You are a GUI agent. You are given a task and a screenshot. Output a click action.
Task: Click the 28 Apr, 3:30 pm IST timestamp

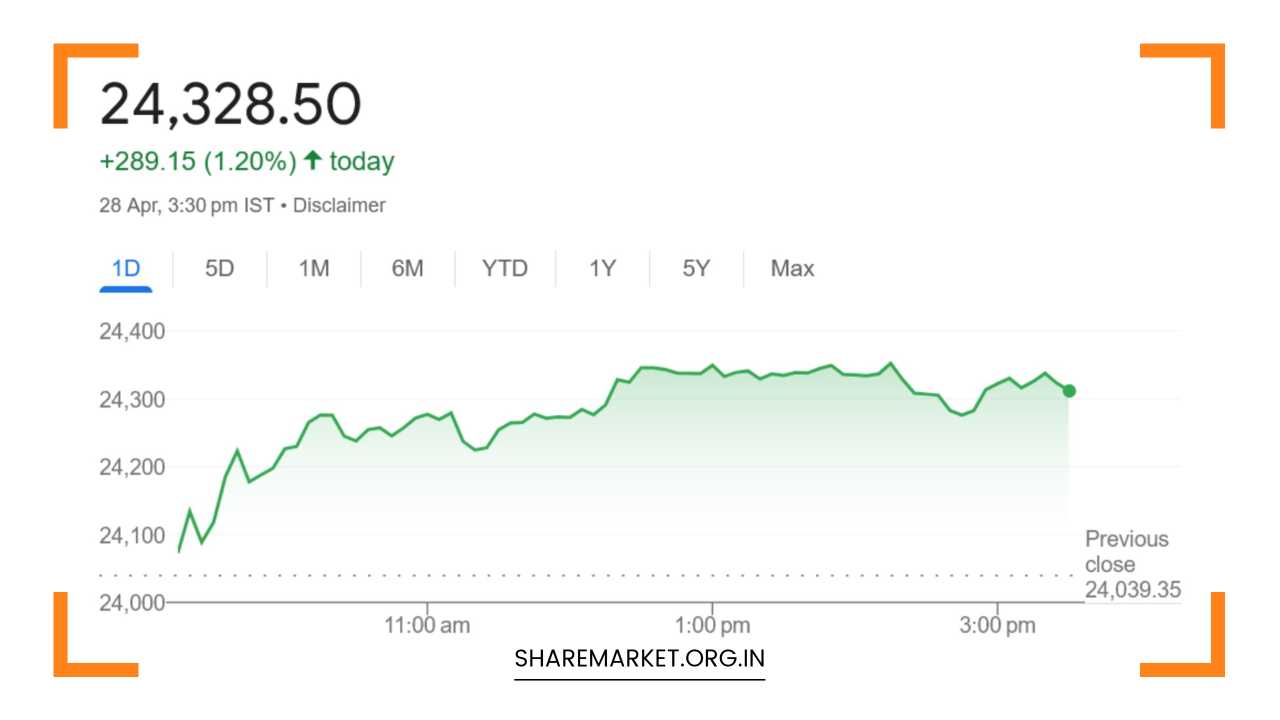pos(186,205)
